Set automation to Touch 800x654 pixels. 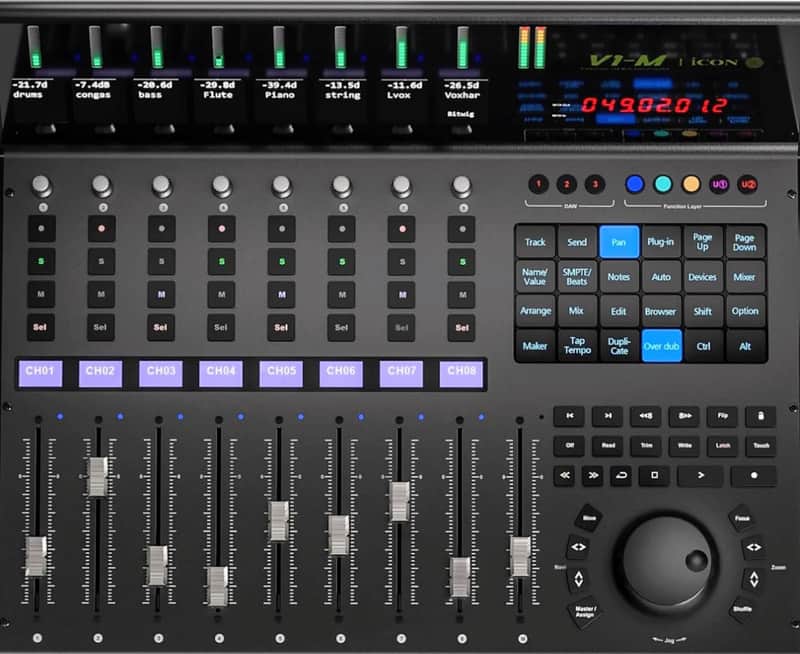[x=761, y=445]
